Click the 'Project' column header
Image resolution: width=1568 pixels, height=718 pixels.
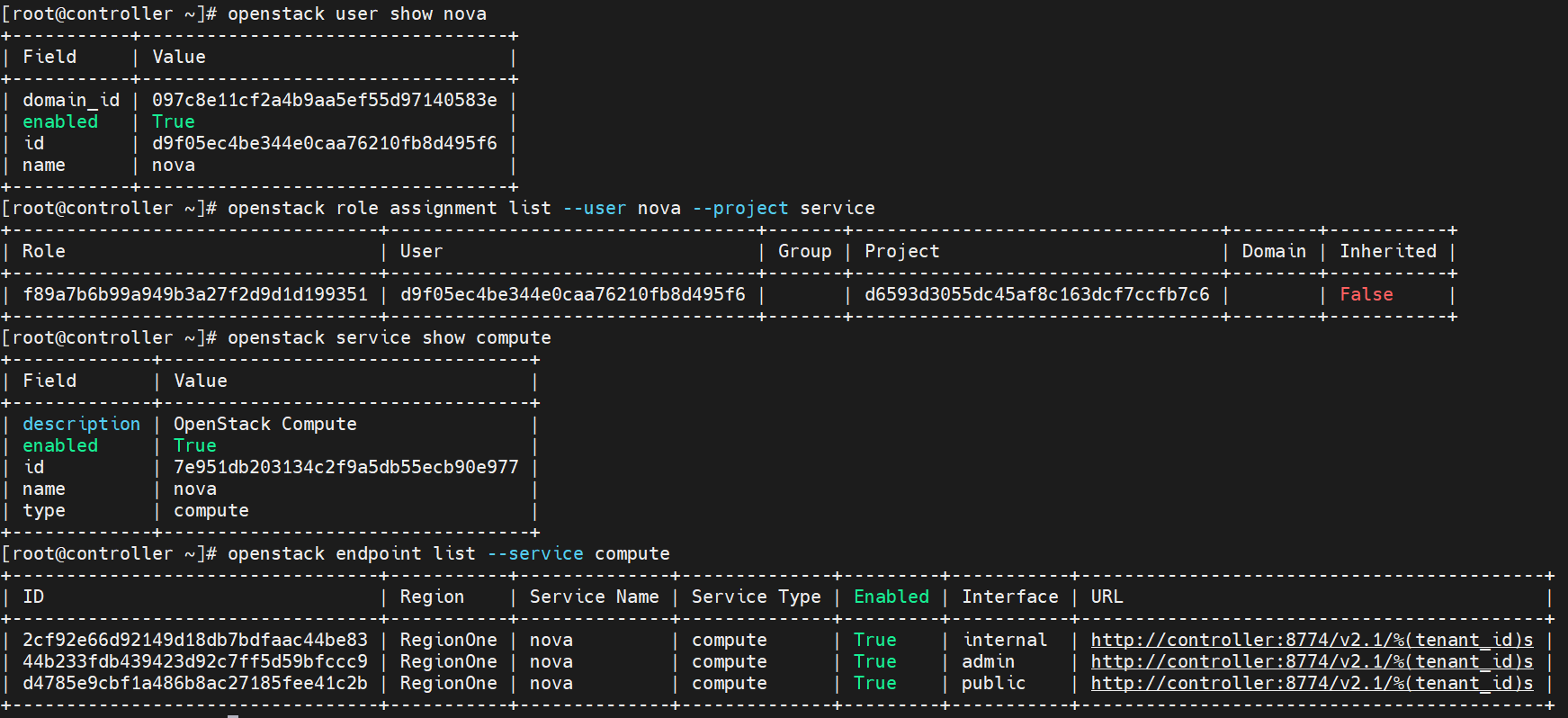(x=902, y=251)
